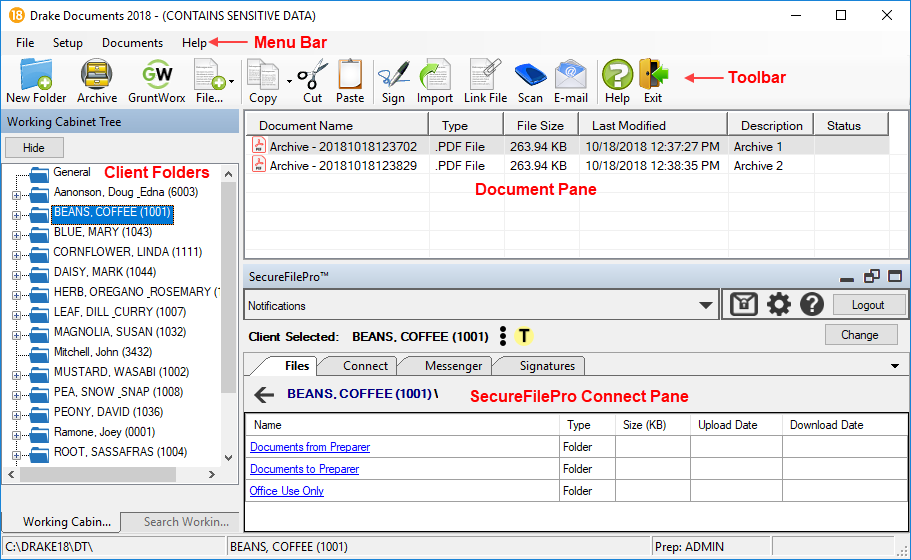
Task: Click the Link File icon
Action: coord(485,80)
